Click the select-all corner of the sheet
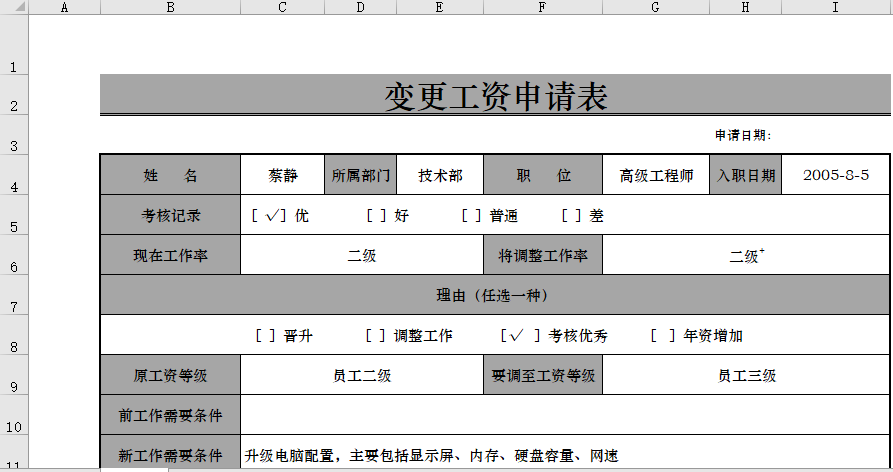This screenshot has width=893, height=472. (14, 7)
